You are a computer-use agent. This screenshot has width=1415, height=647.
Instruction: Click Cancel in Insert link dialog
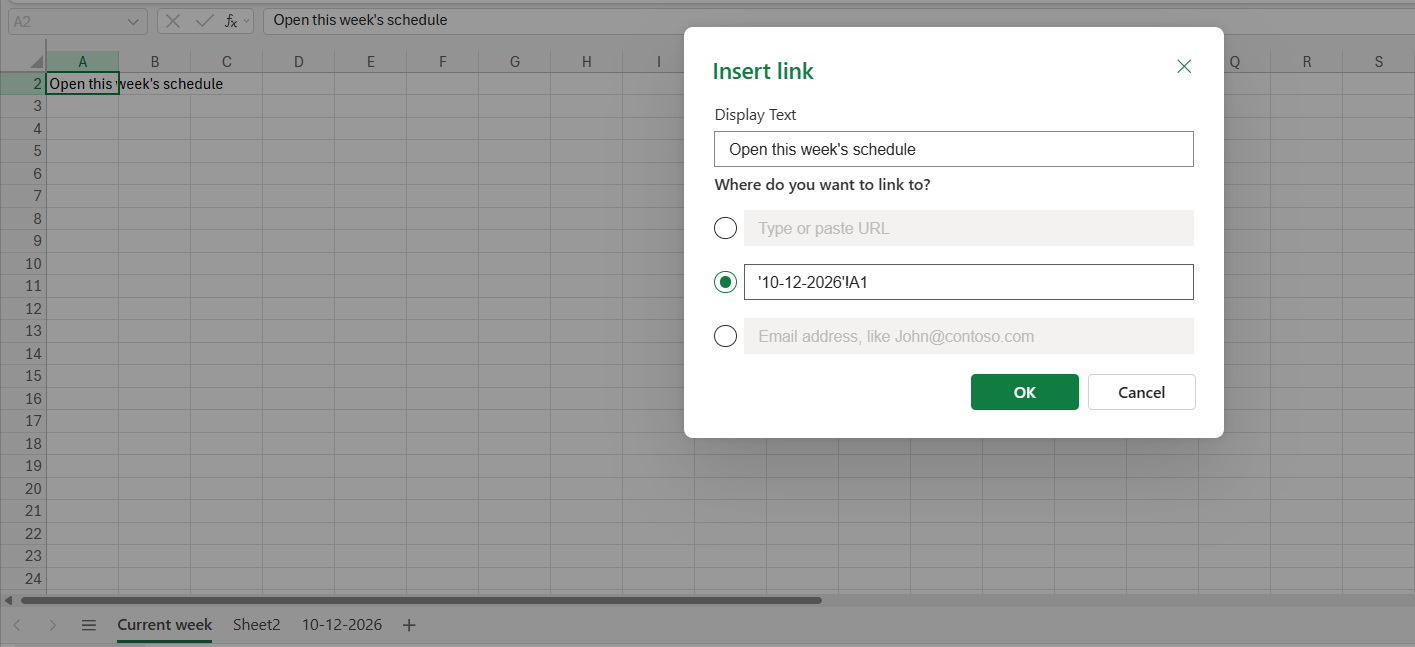click(1142, 392)
